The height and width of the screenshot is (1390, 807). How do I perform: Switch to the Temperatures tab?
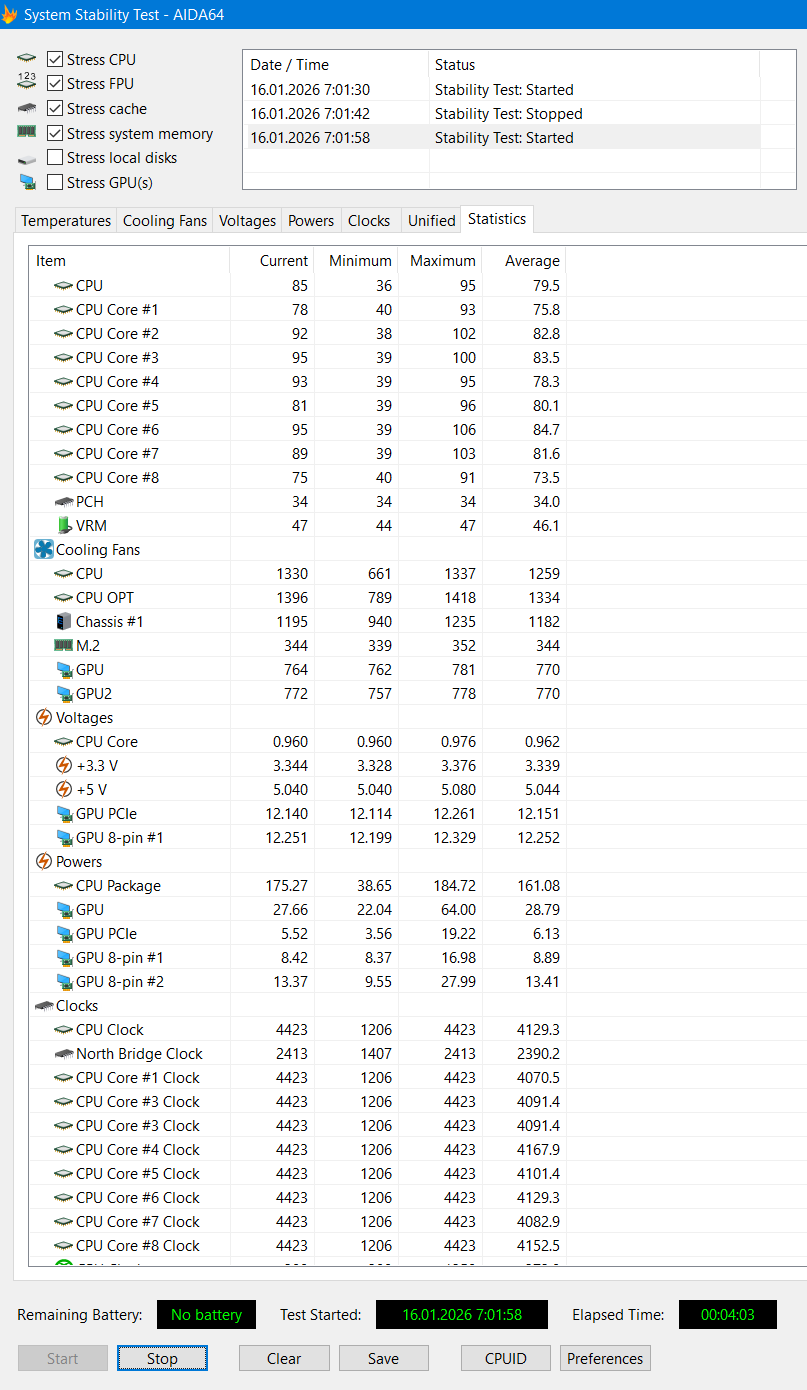point(66,221)
